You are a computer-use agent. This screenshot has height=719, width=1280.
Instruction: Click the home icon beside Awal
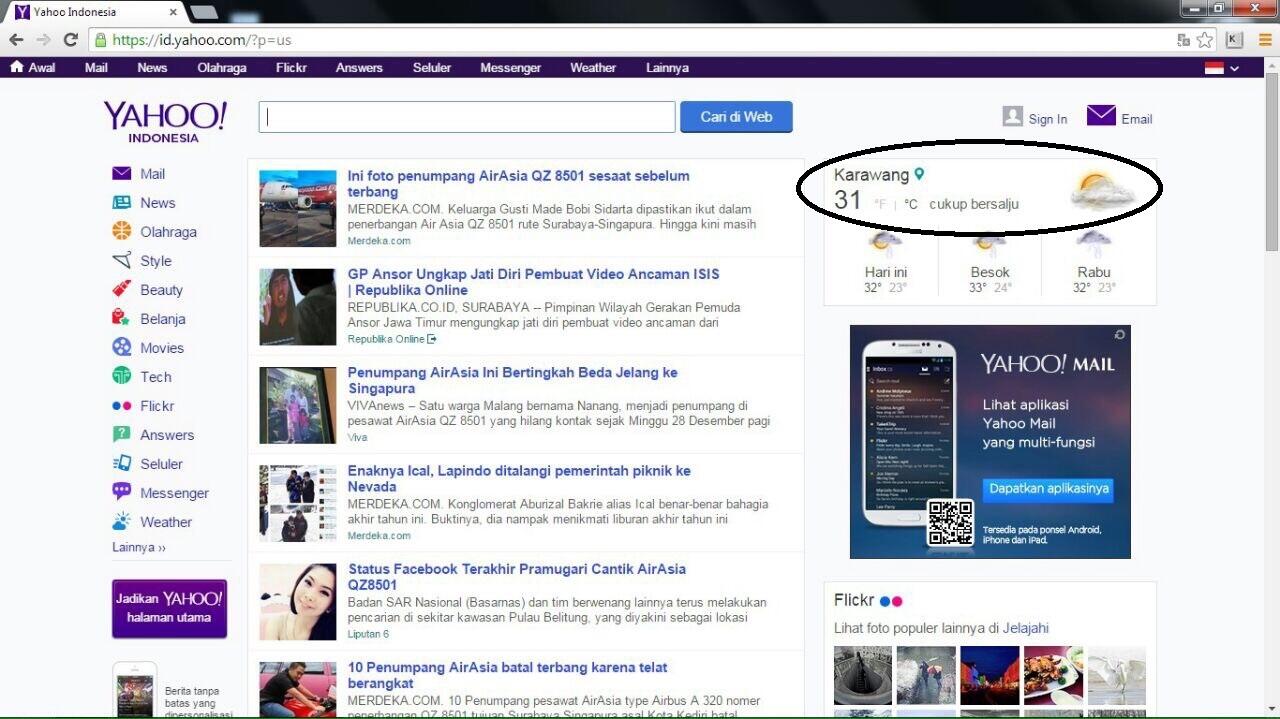pos(16,67)
